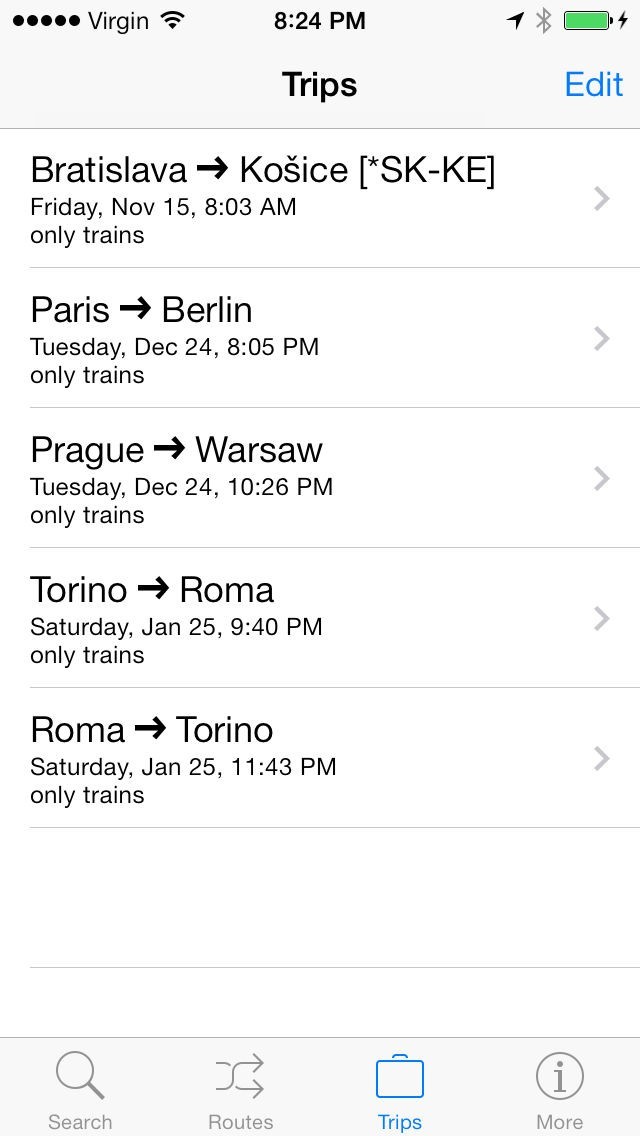Tap the battery icon in status bar
This screenshot has width=640, height=1136.
pyautogui.click(x=588, y=20)
